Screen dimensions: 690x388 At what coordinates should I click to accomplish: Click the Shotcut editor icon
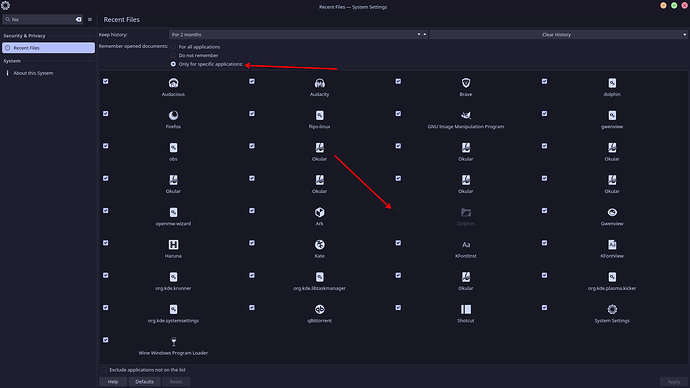coord(466,309)
